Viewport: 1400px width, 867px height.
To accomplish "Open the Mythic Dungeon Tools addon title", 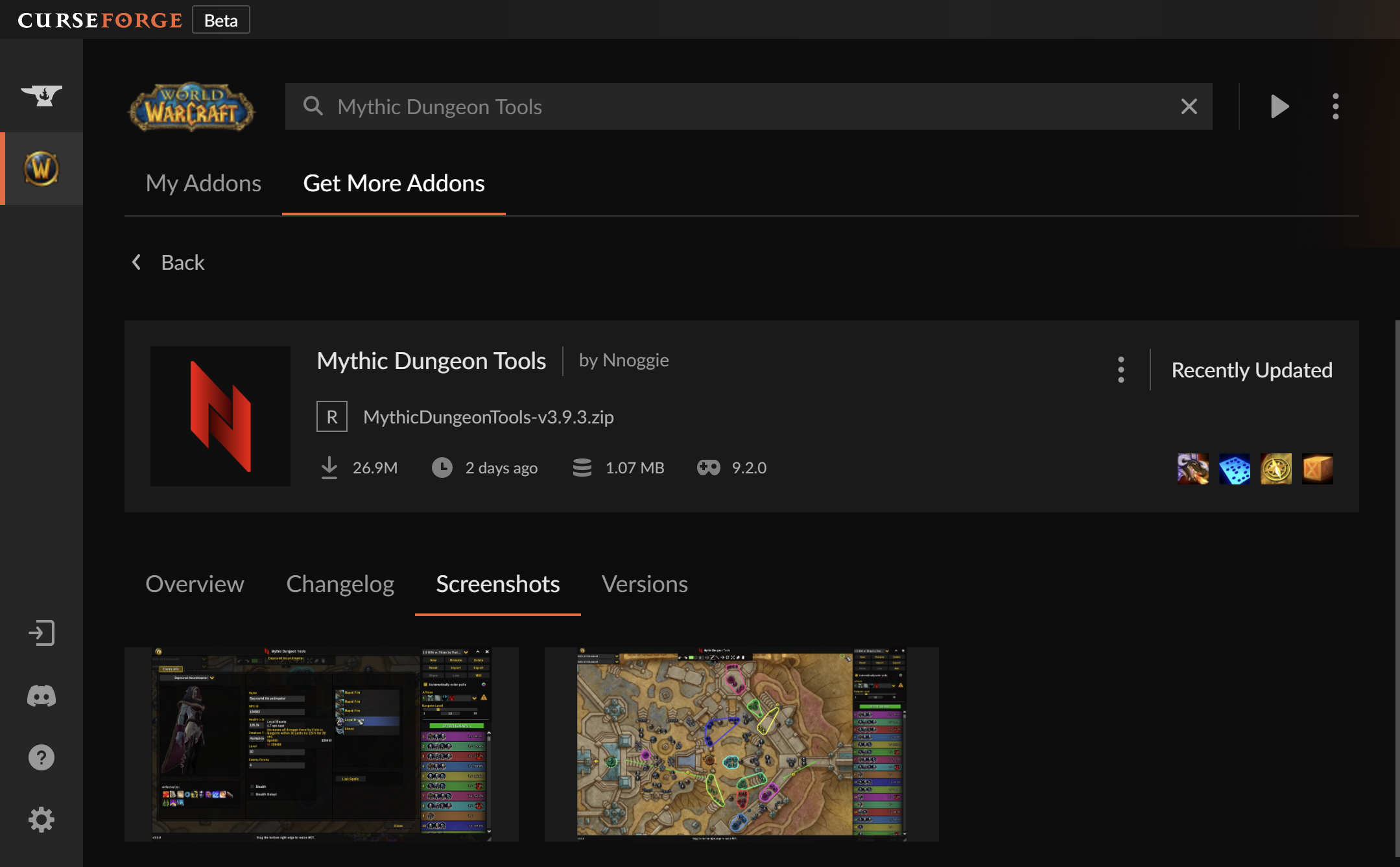I will click(x=431, y=361).
